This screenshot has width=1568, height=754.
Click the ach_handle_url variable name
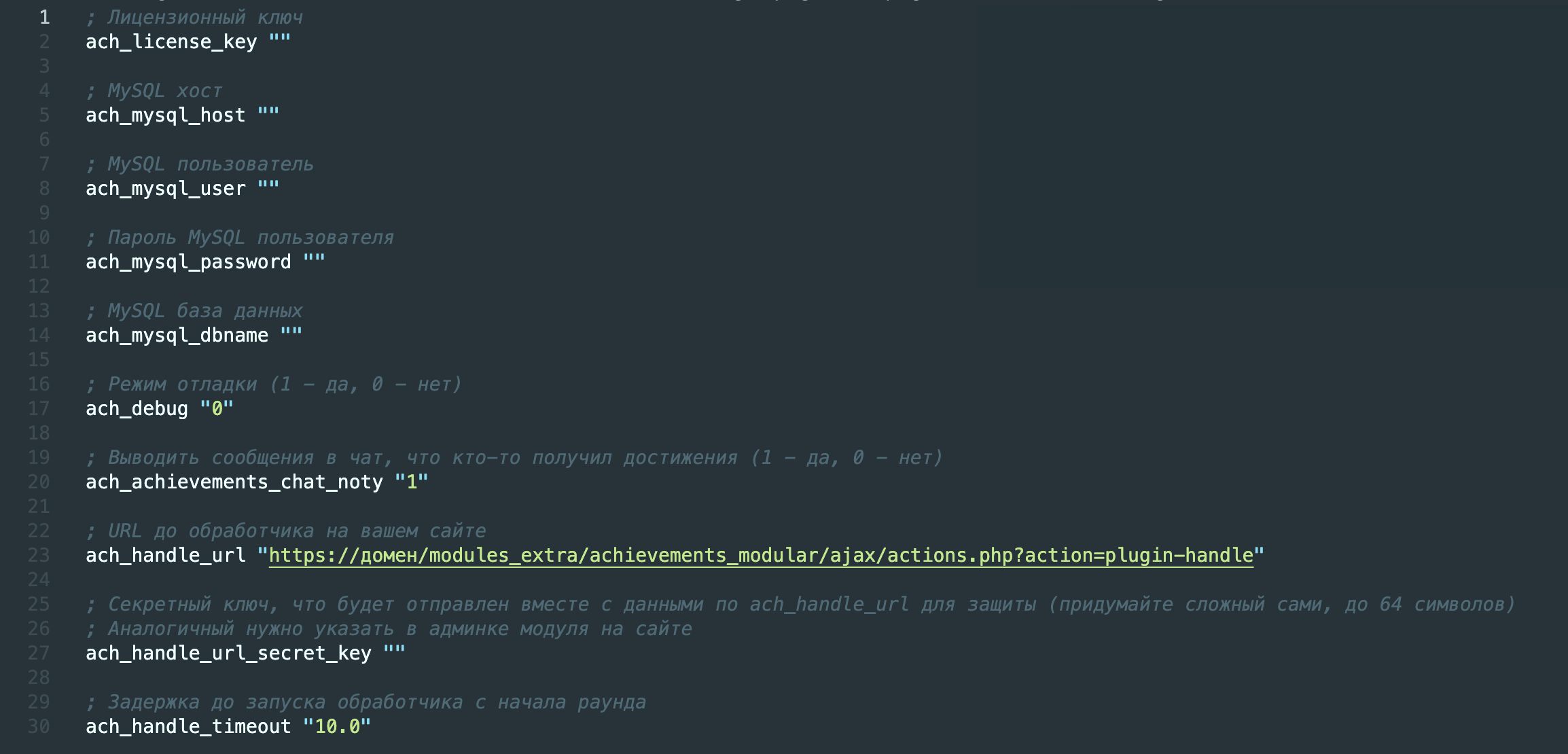click(x=165, y=556)
